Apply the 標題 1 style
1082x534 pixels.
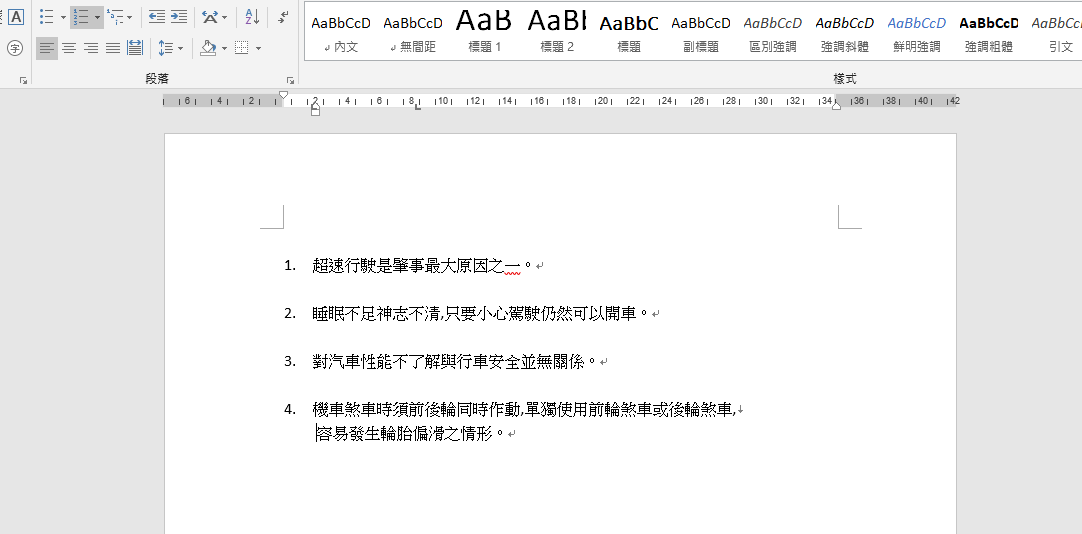coord(485,32)
